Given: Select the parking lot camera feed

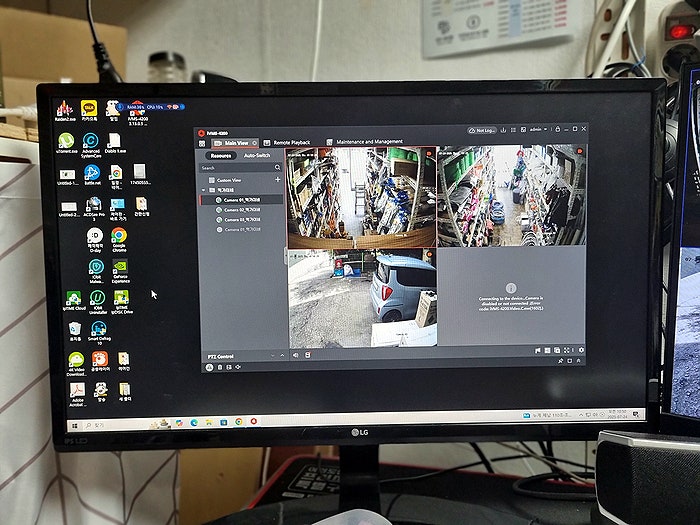Looking at the screenshot, I should coord(362,298).
